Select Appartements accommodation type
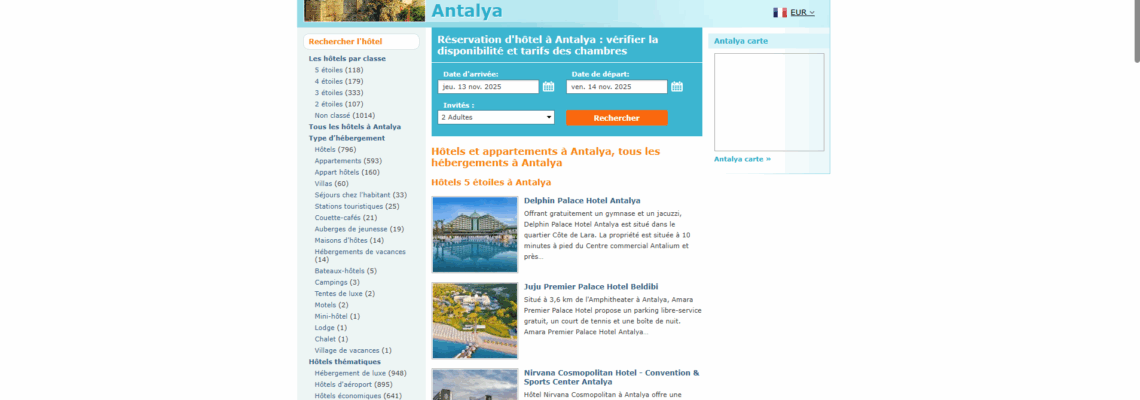This screenshot has width=1140, height=400. 348,161
